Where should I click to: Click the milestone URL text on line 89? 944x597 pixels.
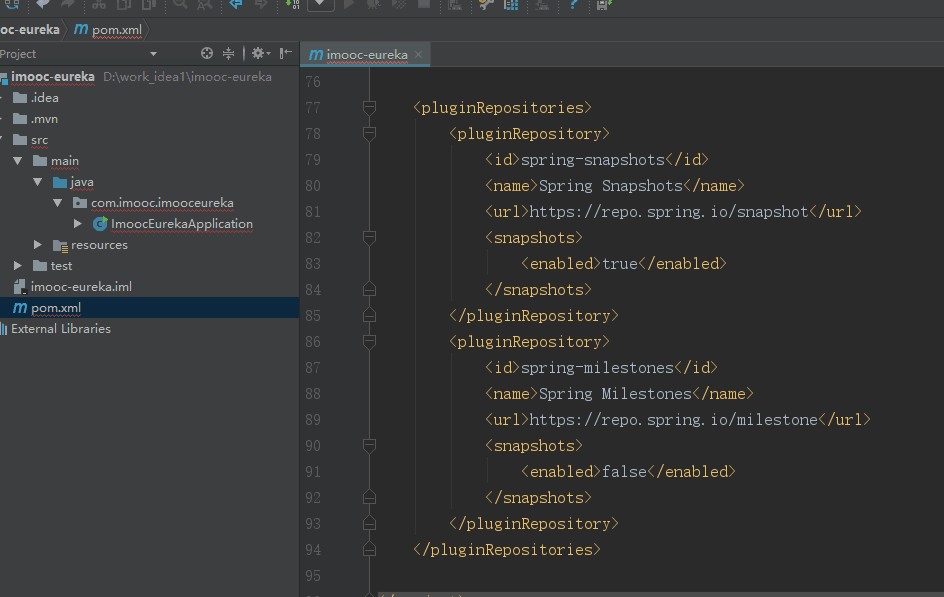coord(673,420)
